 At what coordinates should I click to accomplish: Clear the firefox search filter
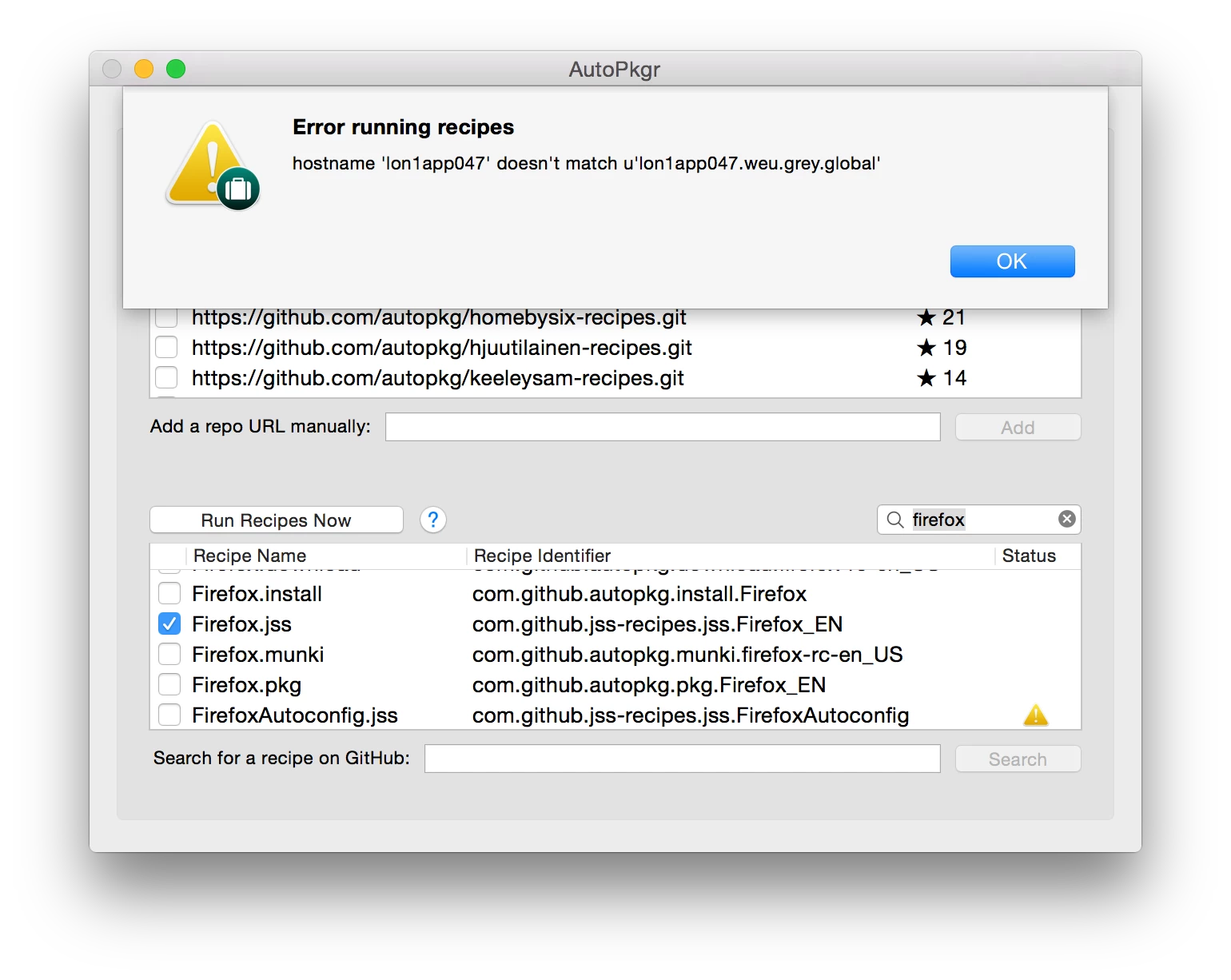click(x=1066, y=519)
